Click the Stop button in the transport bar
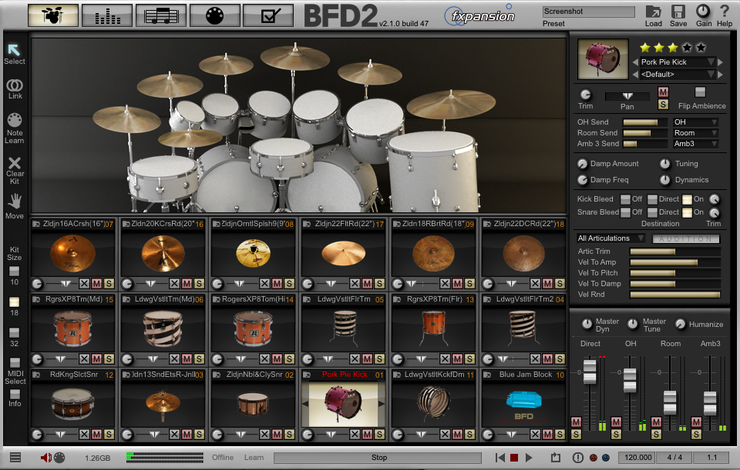740x470 pixels. (378, 457)
